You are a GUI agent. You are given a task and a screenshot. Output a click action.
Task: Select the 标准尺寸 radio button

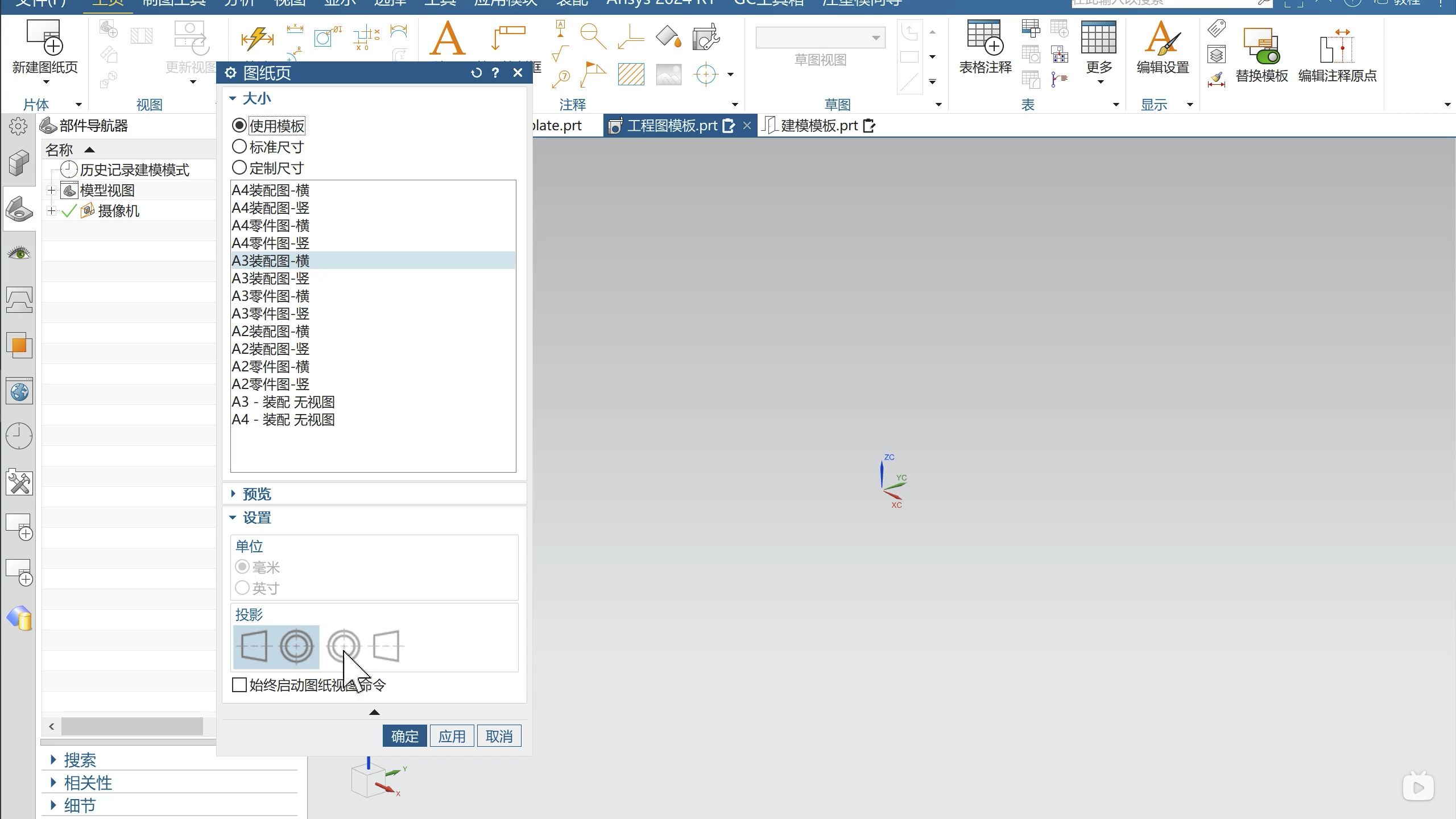pyautogui.click(x=239, y=147)
